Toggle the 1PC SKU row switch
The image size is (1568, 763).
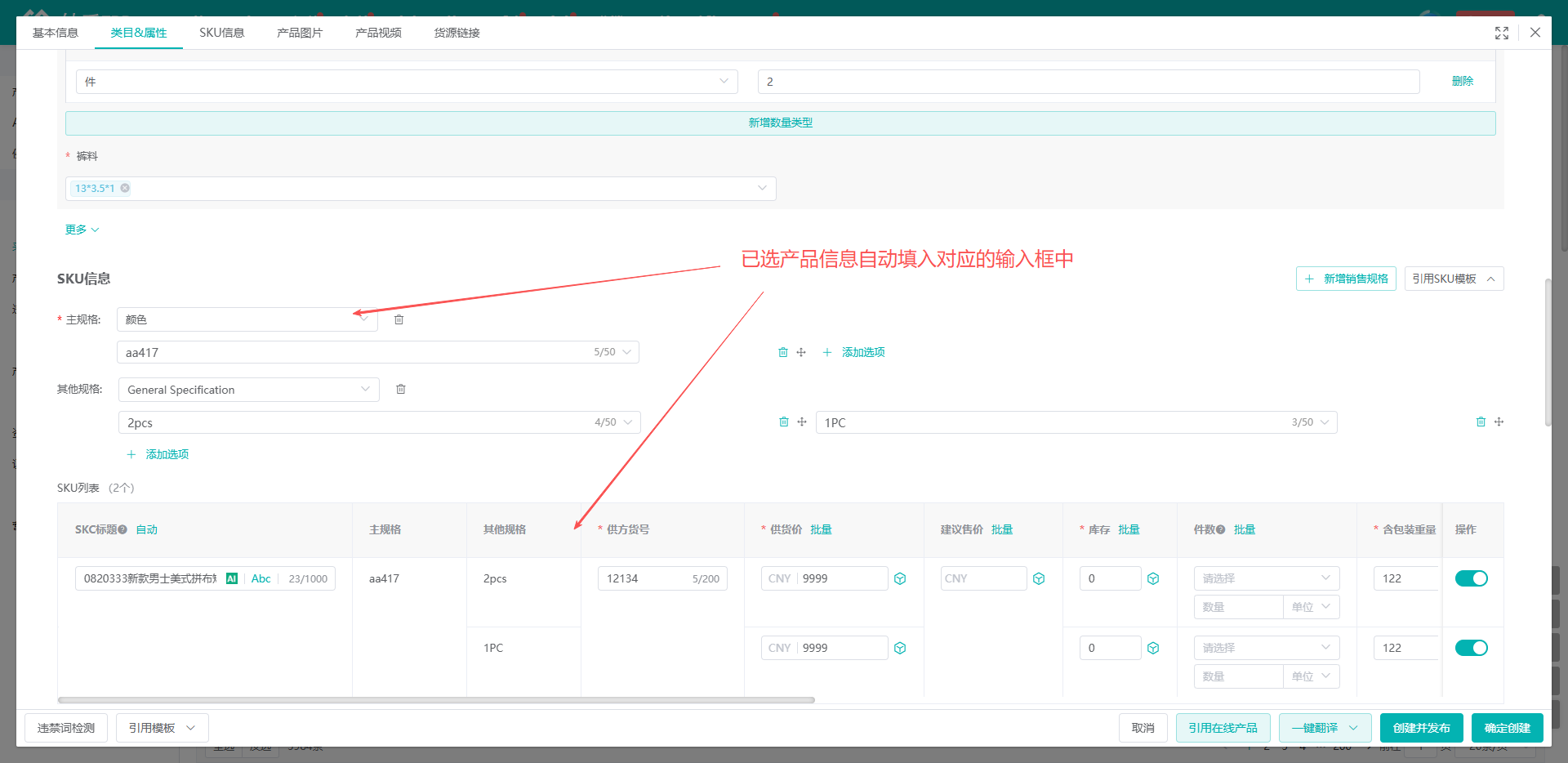coord(1471,648)
